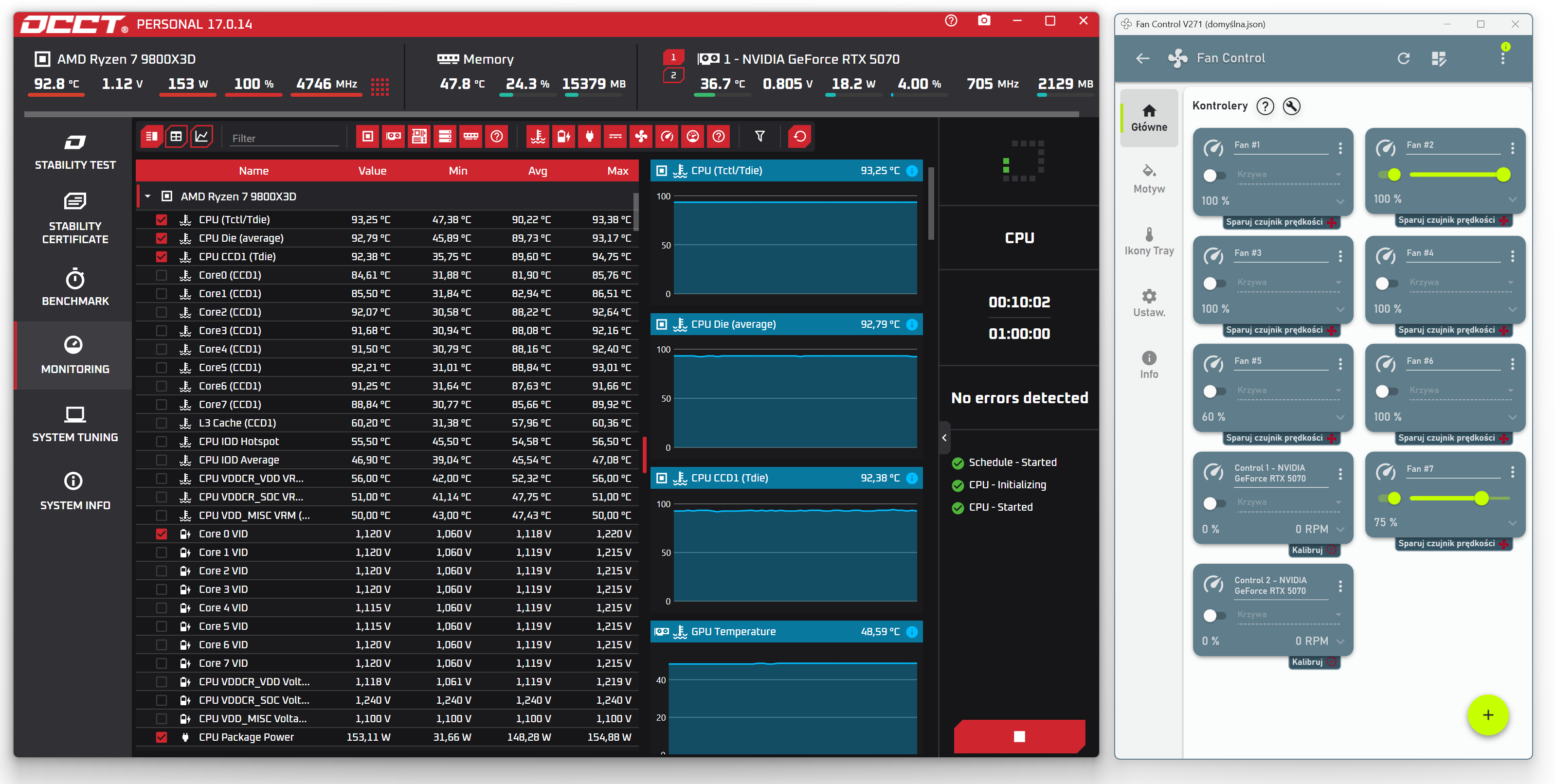This screenshot has height=784, width=1555.
Task: Open Fan Control's three-dot overflow menu
Action: coord(1503,58)
